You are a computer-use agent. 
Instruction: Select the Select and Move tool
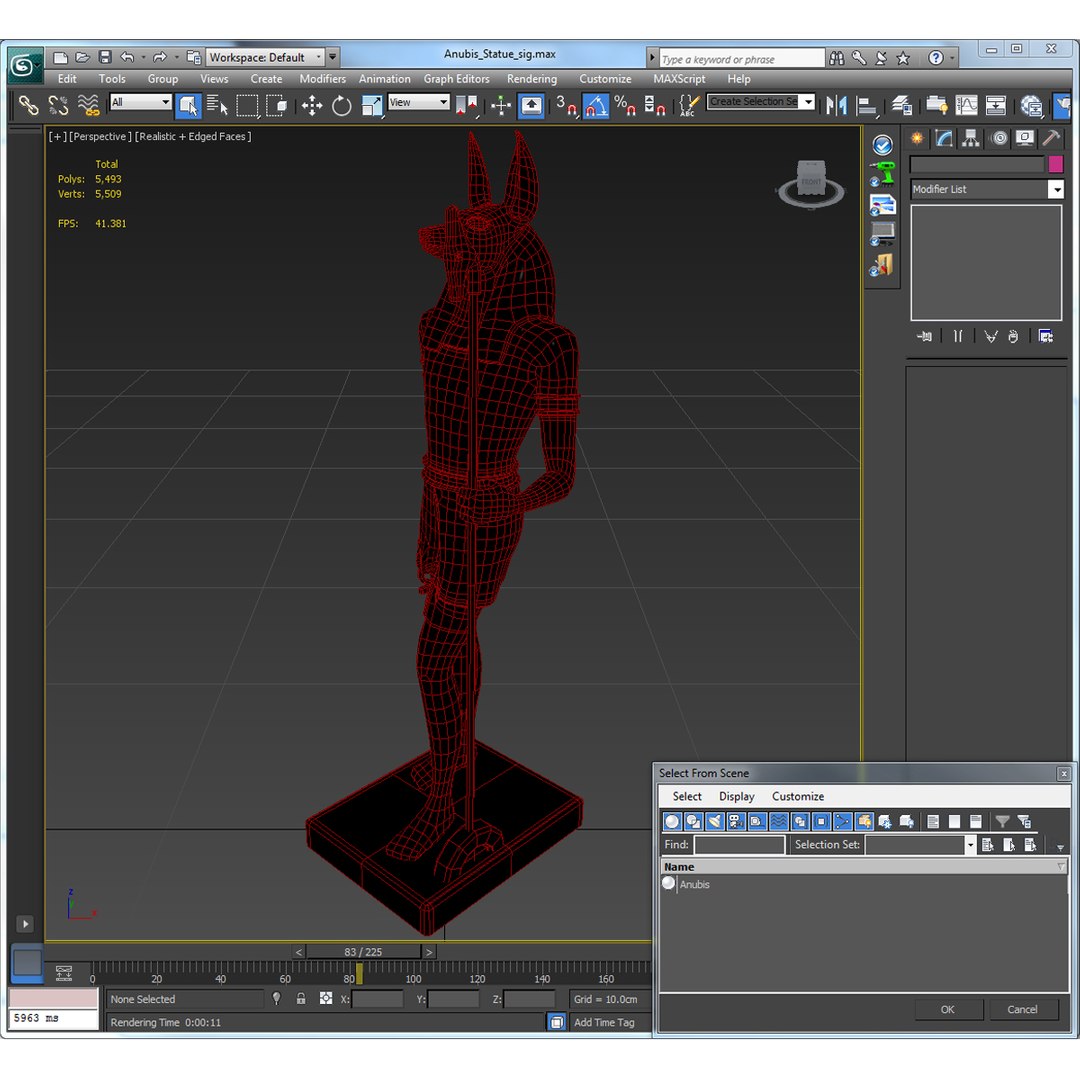[x=312, y=105]
